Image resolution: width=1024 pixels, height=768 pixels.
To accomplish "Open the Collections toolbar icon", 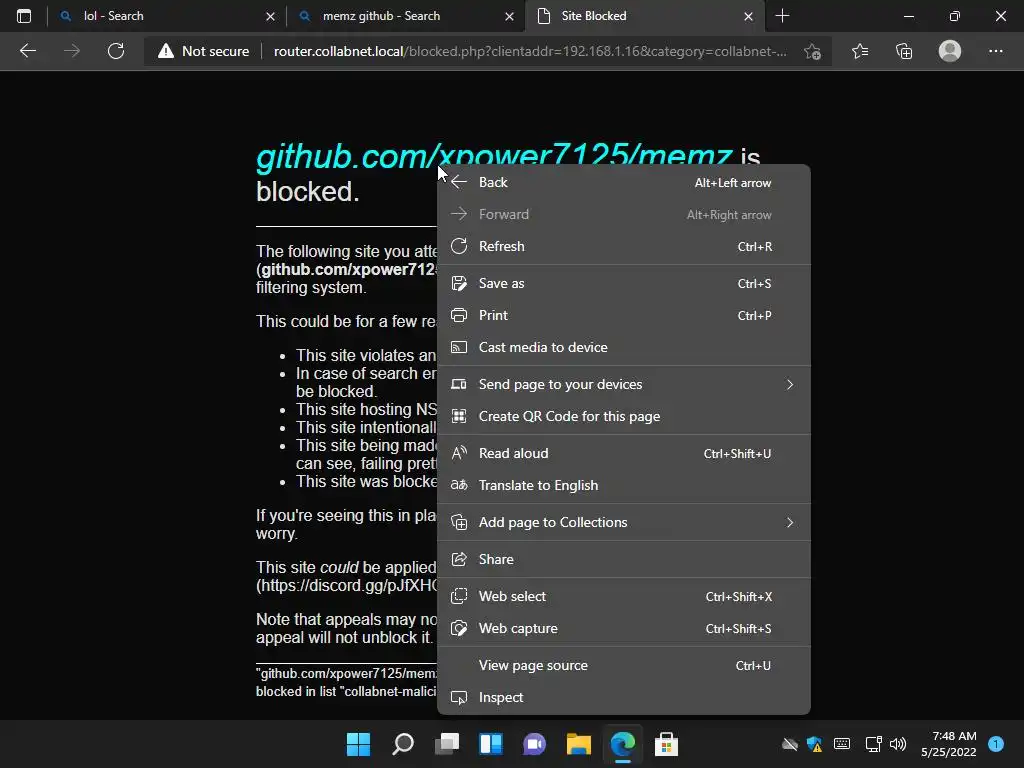I will click(x=904, y=51).
